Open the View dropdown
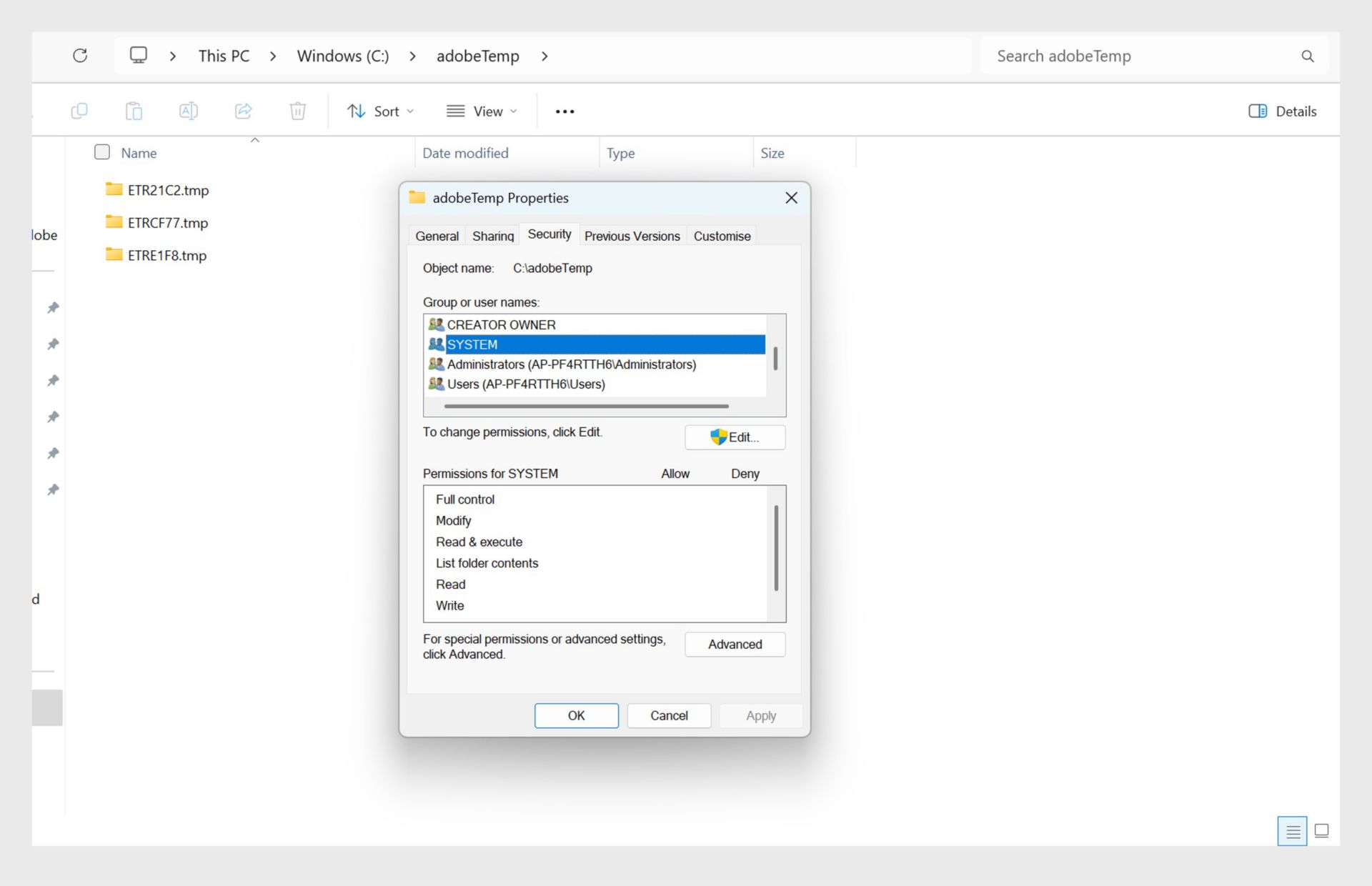The width and height of the screenshot is (1372, 886). tap(482, 111)
